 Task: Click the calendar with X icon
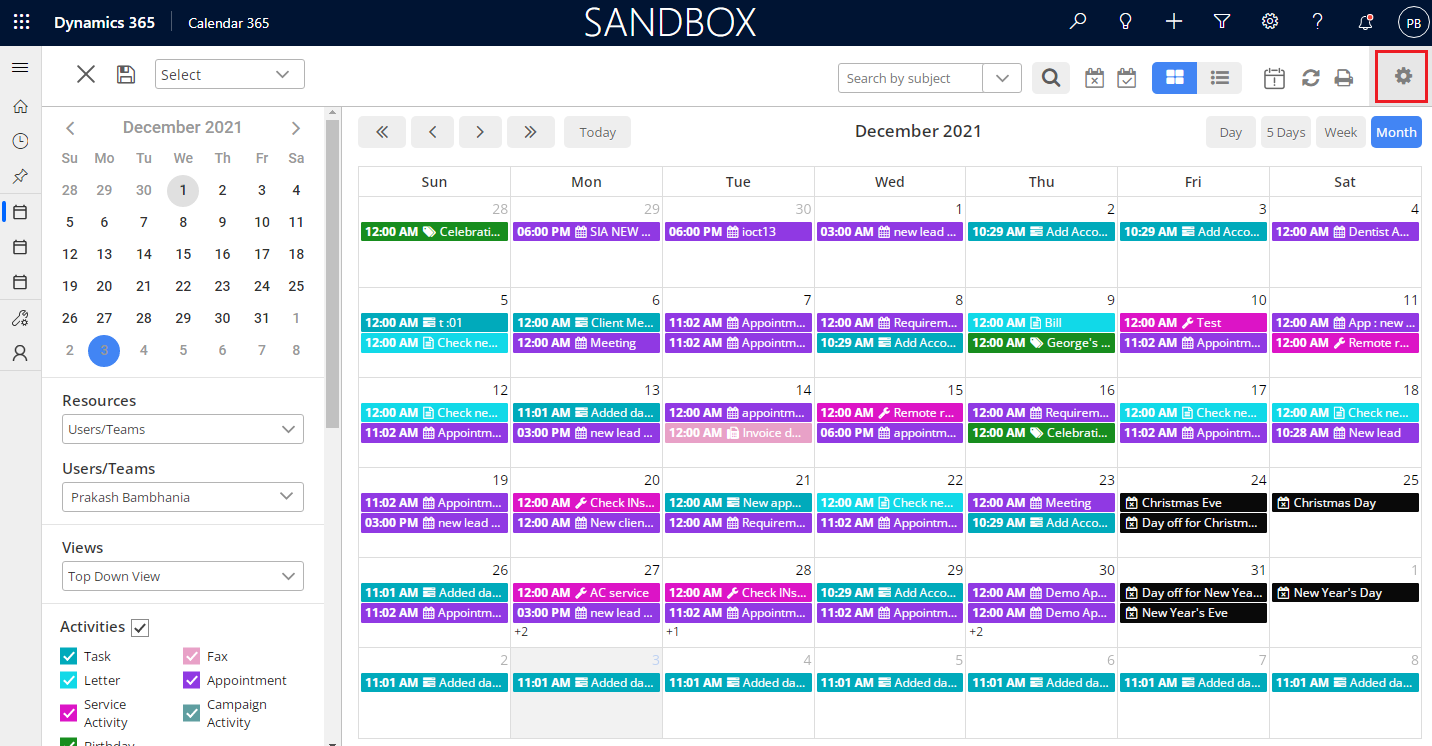[1094, 78]
